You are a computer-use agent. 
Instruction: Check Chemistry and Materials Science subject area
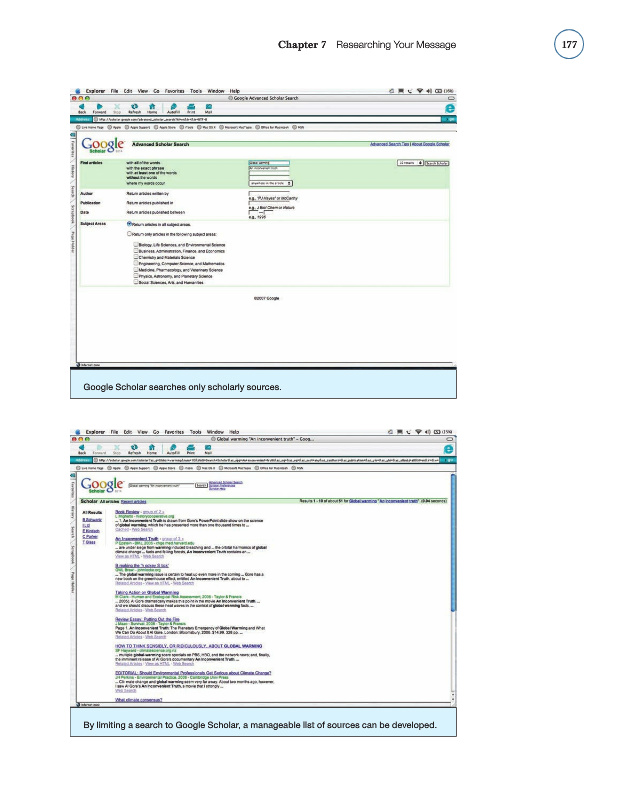(x=135, y=255)
